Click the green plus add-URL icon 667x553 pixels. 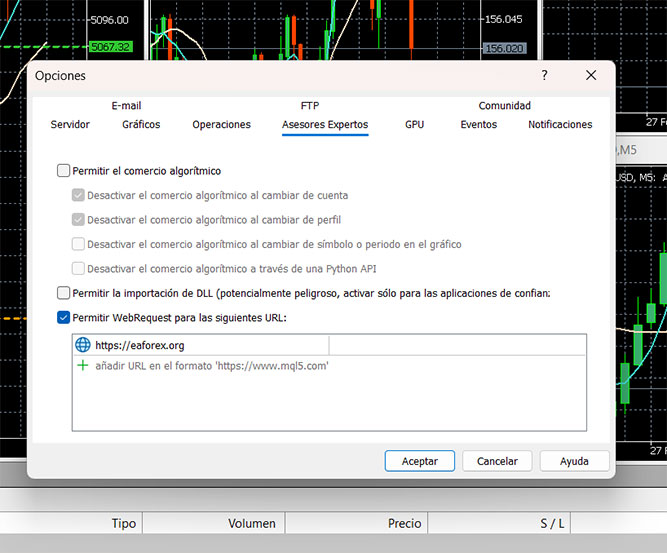83,366
